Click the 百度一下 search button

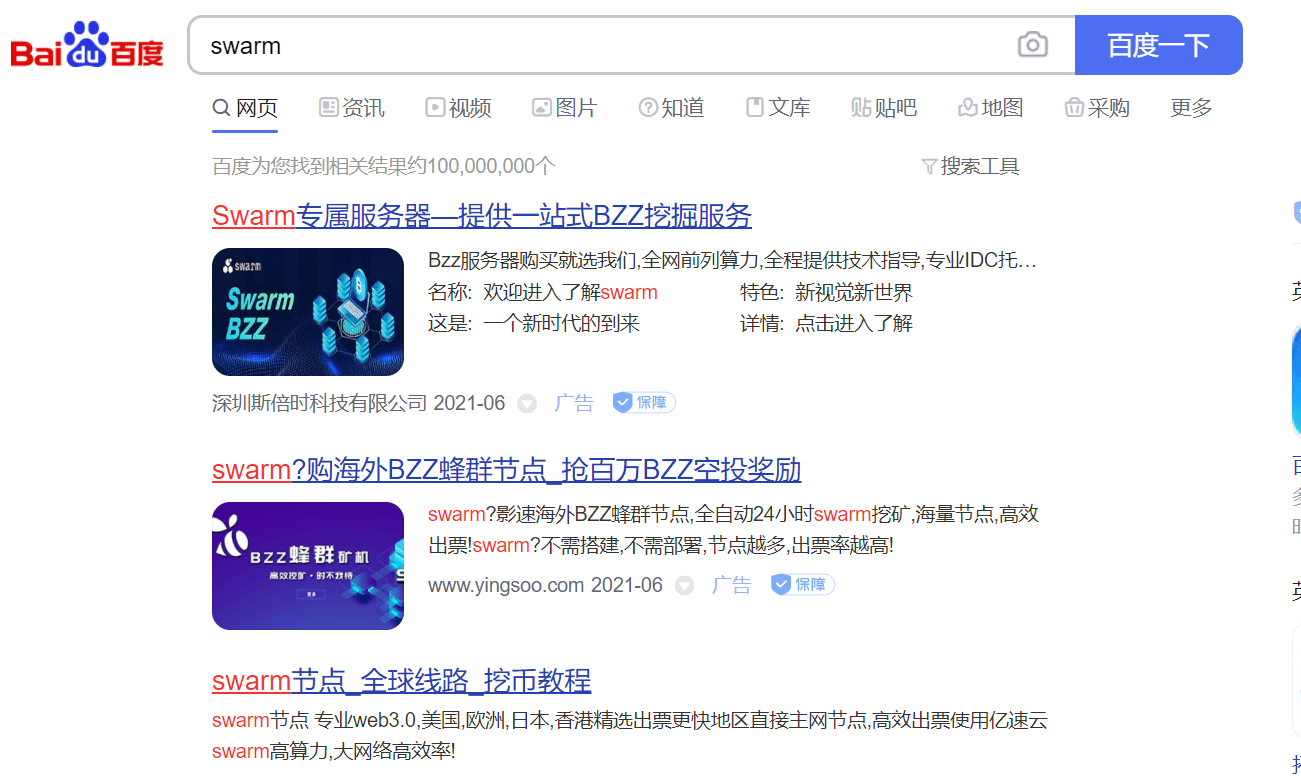[1158, 45]
